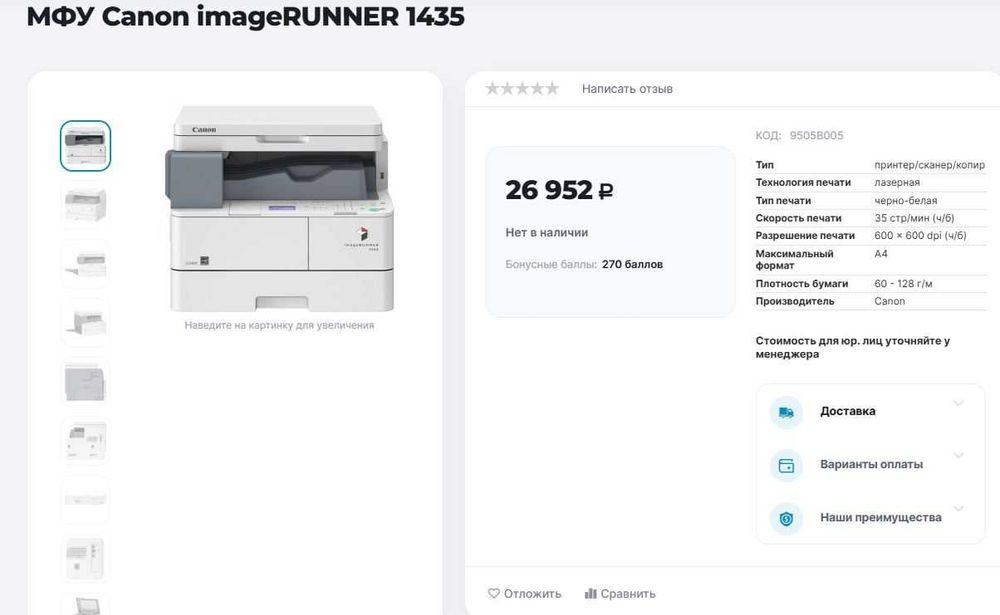Click the Стоимость для юр. лиц notice
The height and width of the screenshot is (615, 1000).
pos(853,347)
